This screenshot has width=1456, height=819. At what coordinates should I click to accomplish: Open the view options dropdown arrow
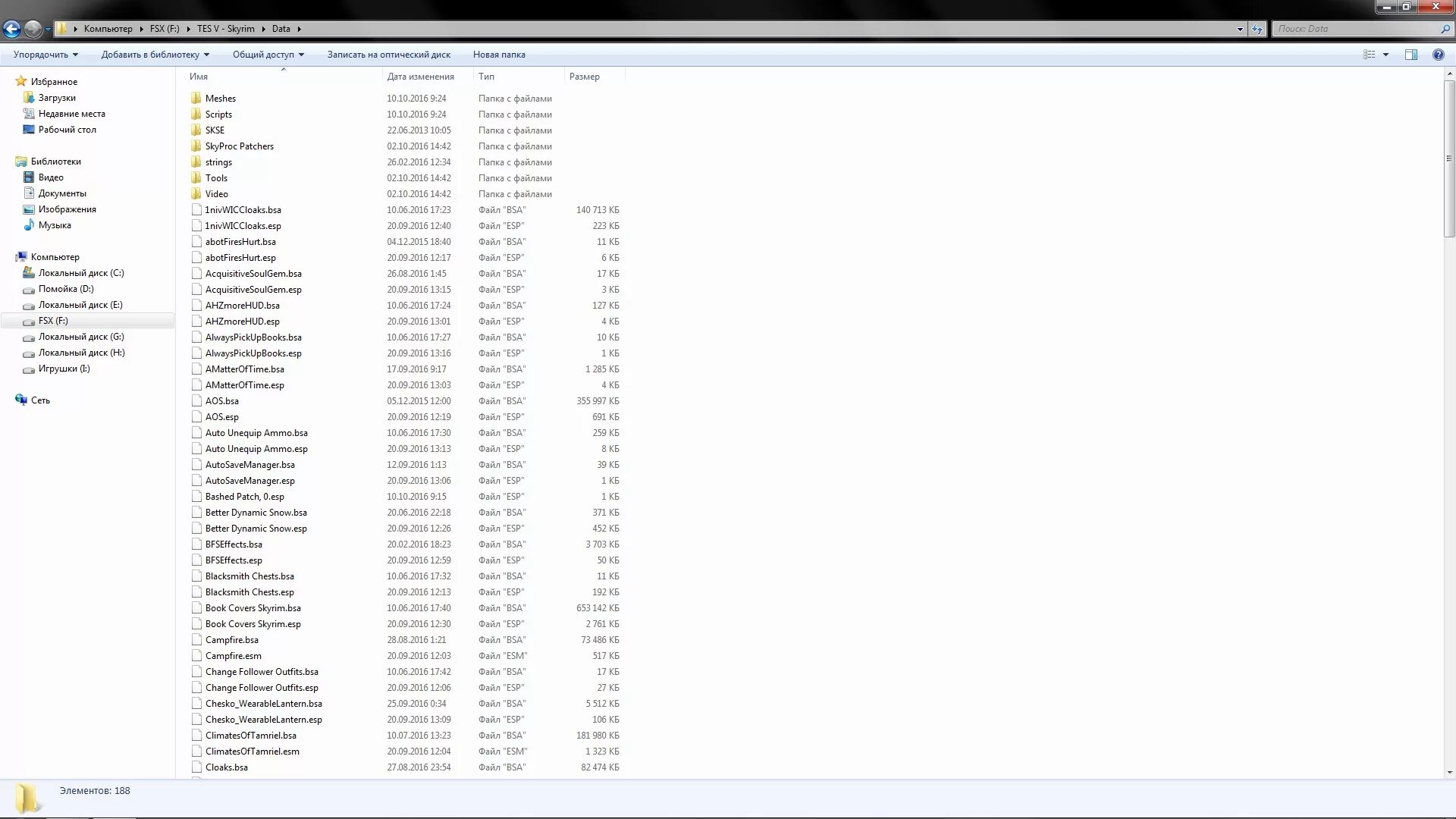pyautogui.click(x=1385, y=55)
